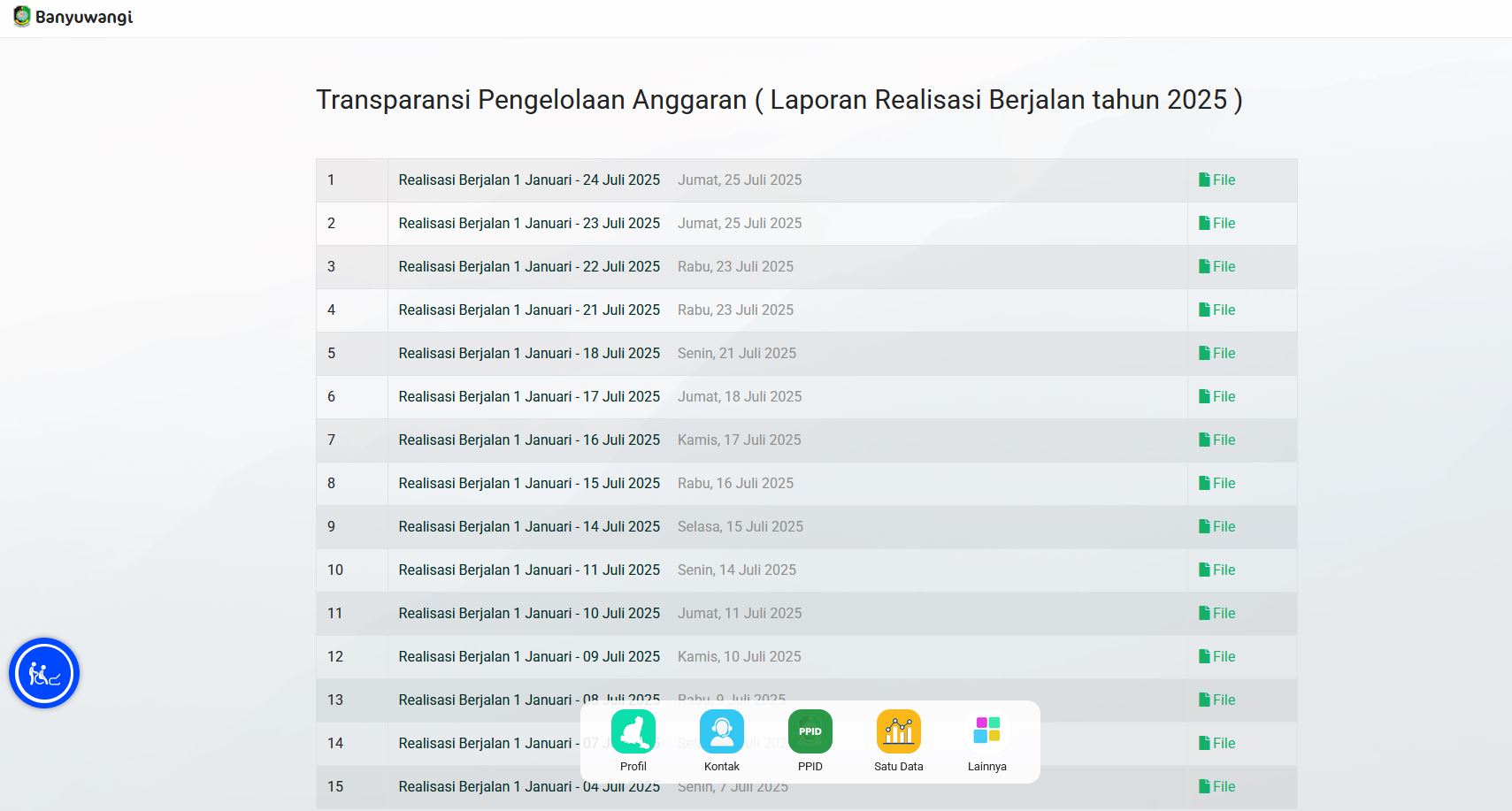Viewport: 1512px width, 811px height.
Task: Open File for 15 Juli 2025 report
Action: pyautogui.click(x=1217, y=483)
